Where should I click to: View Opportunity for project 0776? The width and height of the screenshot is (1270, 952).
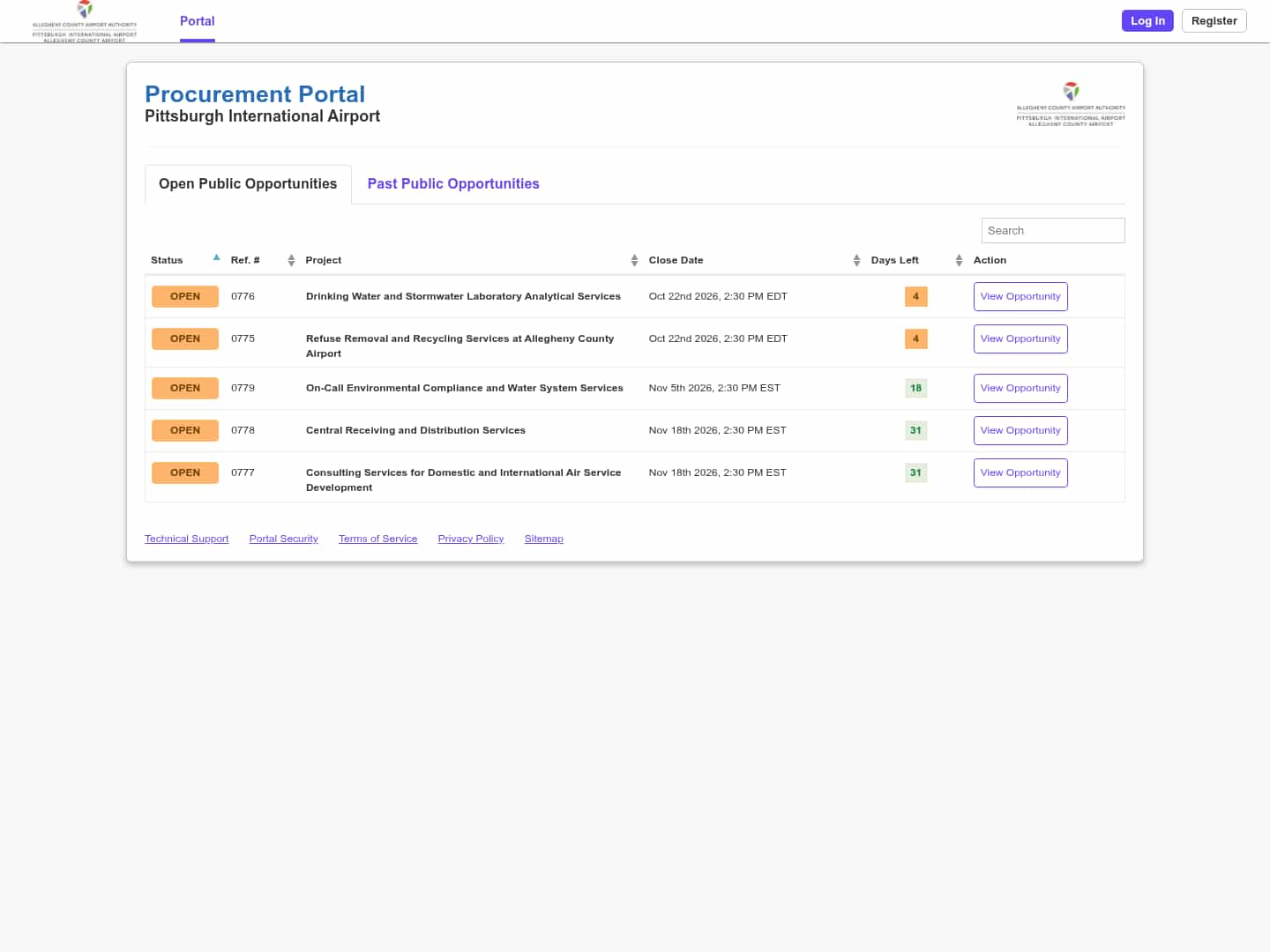(1020, 296)
